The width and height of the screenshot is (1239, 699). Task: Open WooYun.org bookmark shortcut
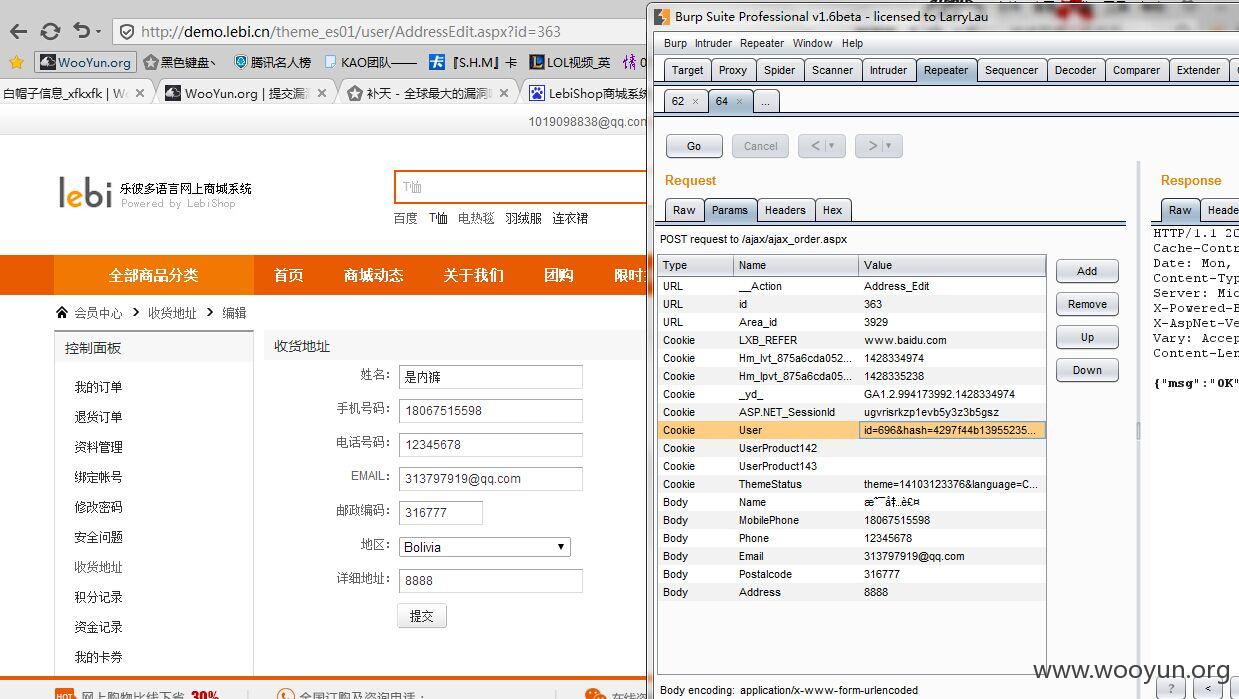85,62
